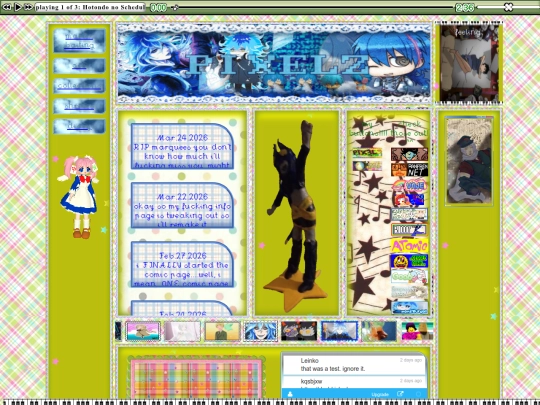Rewind the music player to previous track
This screenshot has height=405, width=540.
pos(6,7)
